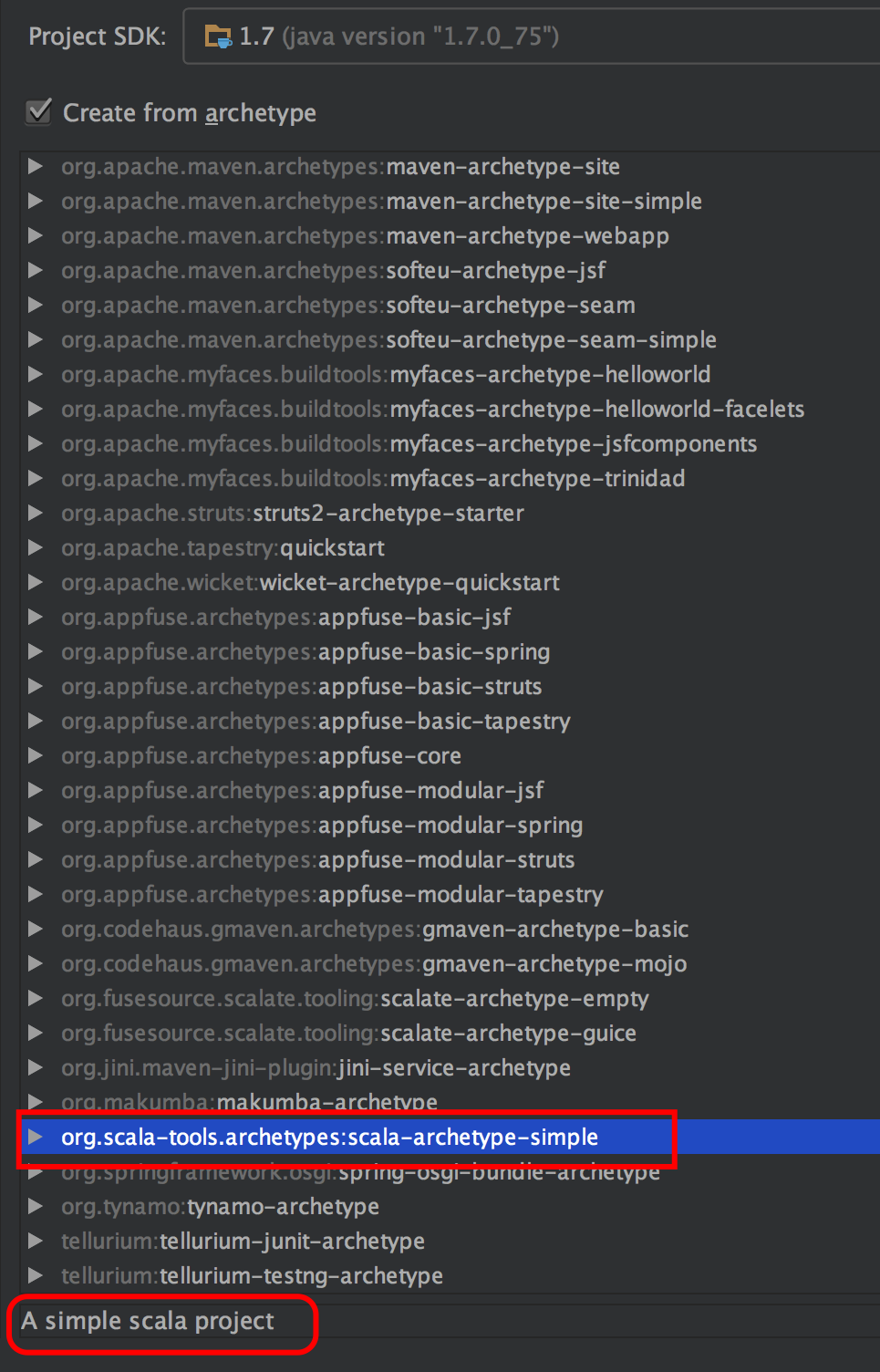880x1372 pixels.
Task: Expand maven-archetype-webapp arrow
Action: coord(36,235)
